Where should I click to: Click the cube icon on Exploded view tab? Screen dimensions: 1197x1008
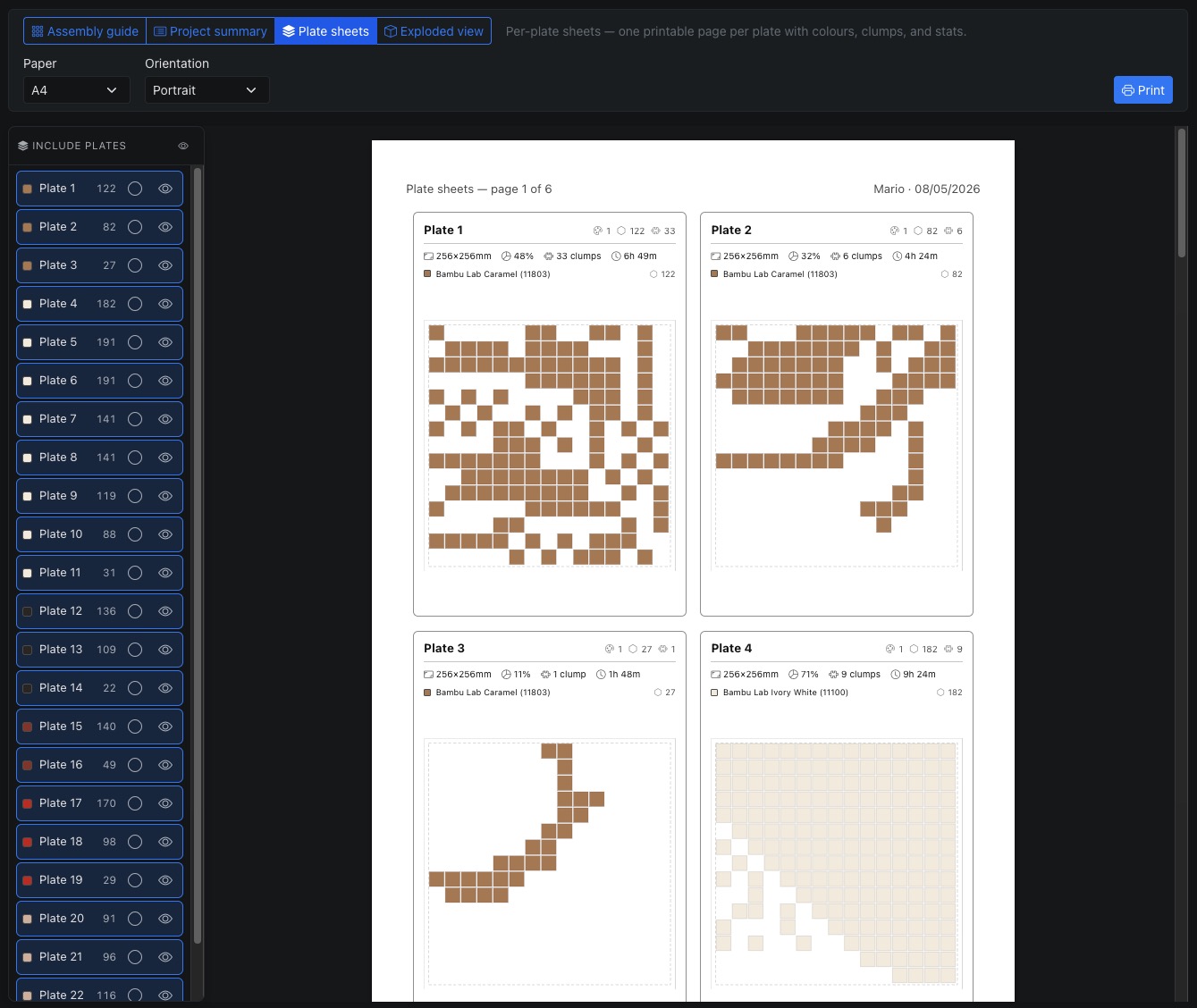tap(391, 31)
